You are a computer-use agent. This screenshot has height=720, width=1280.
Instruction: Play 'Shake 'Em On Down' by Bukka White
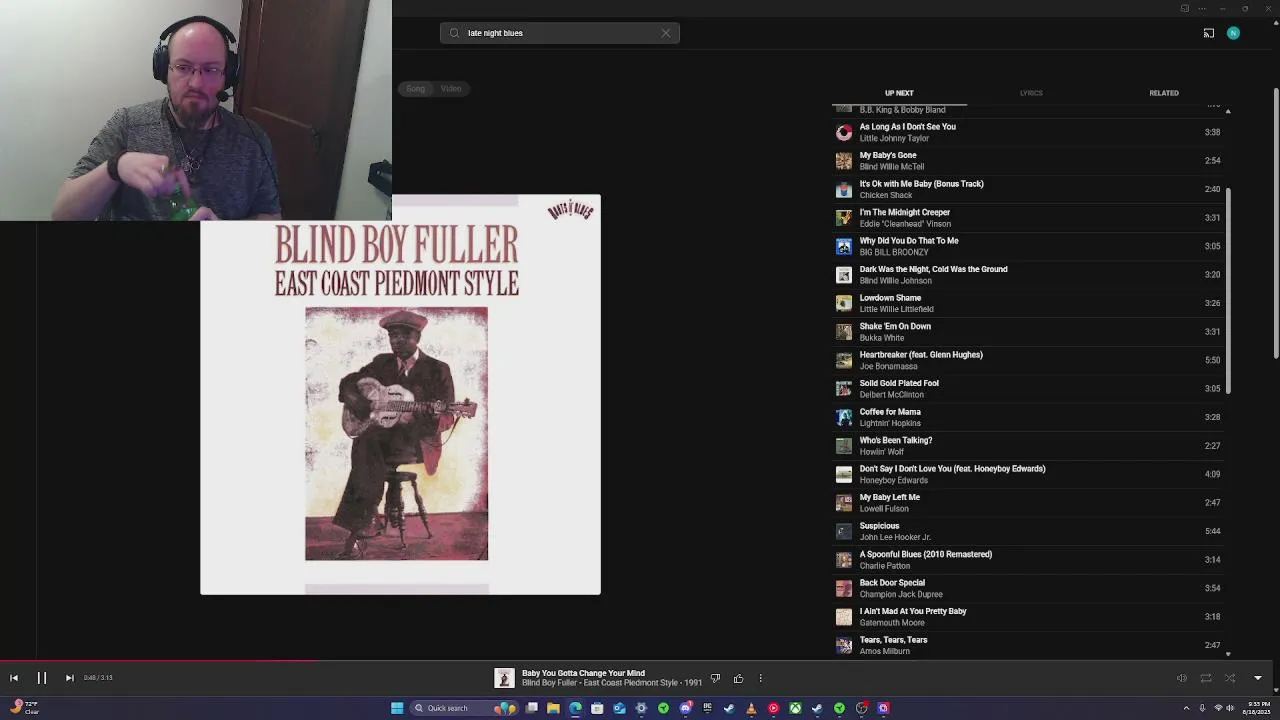click(1028, 332)
